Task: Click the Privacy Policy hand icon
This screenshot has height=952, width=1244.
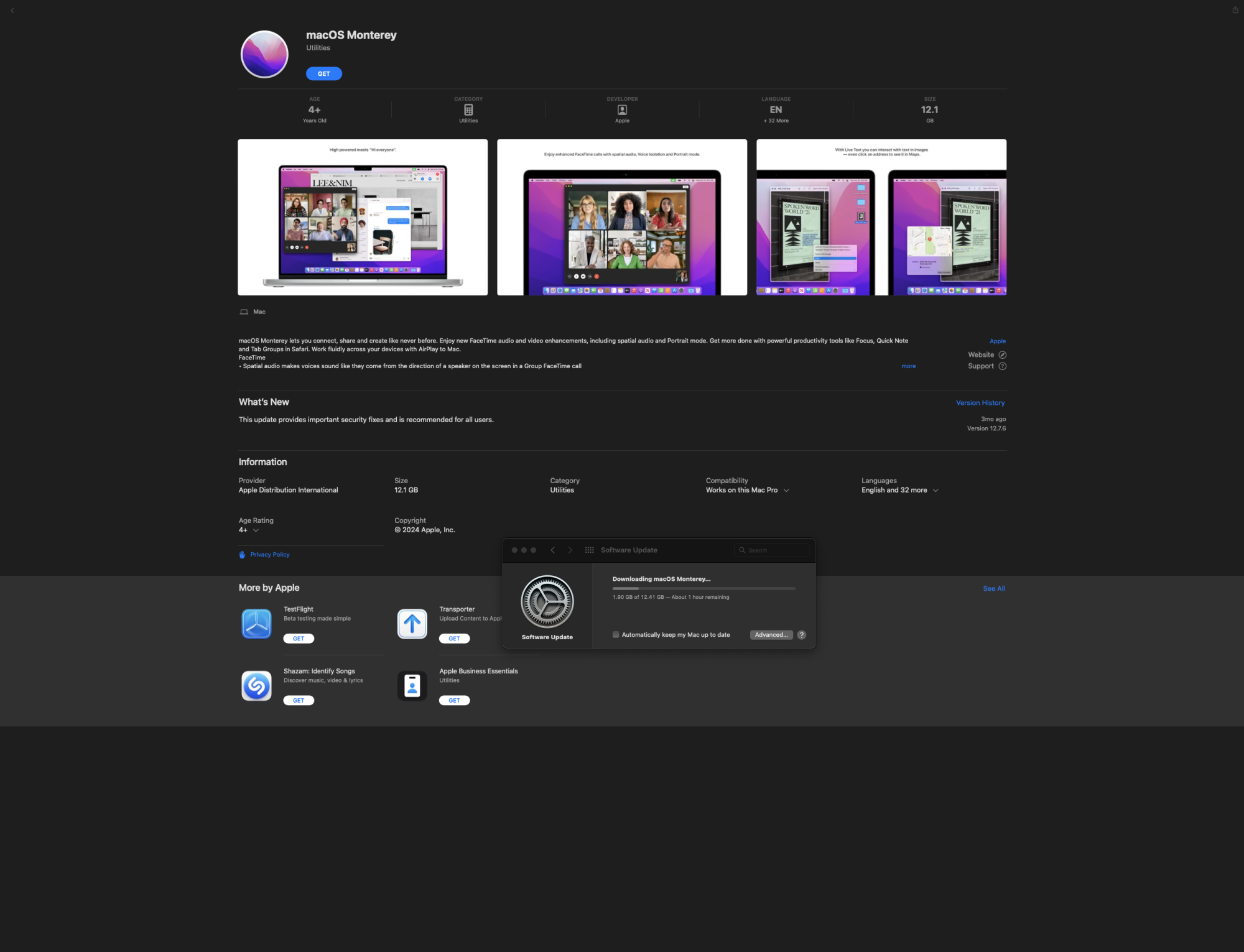Action: coord(242,554)
